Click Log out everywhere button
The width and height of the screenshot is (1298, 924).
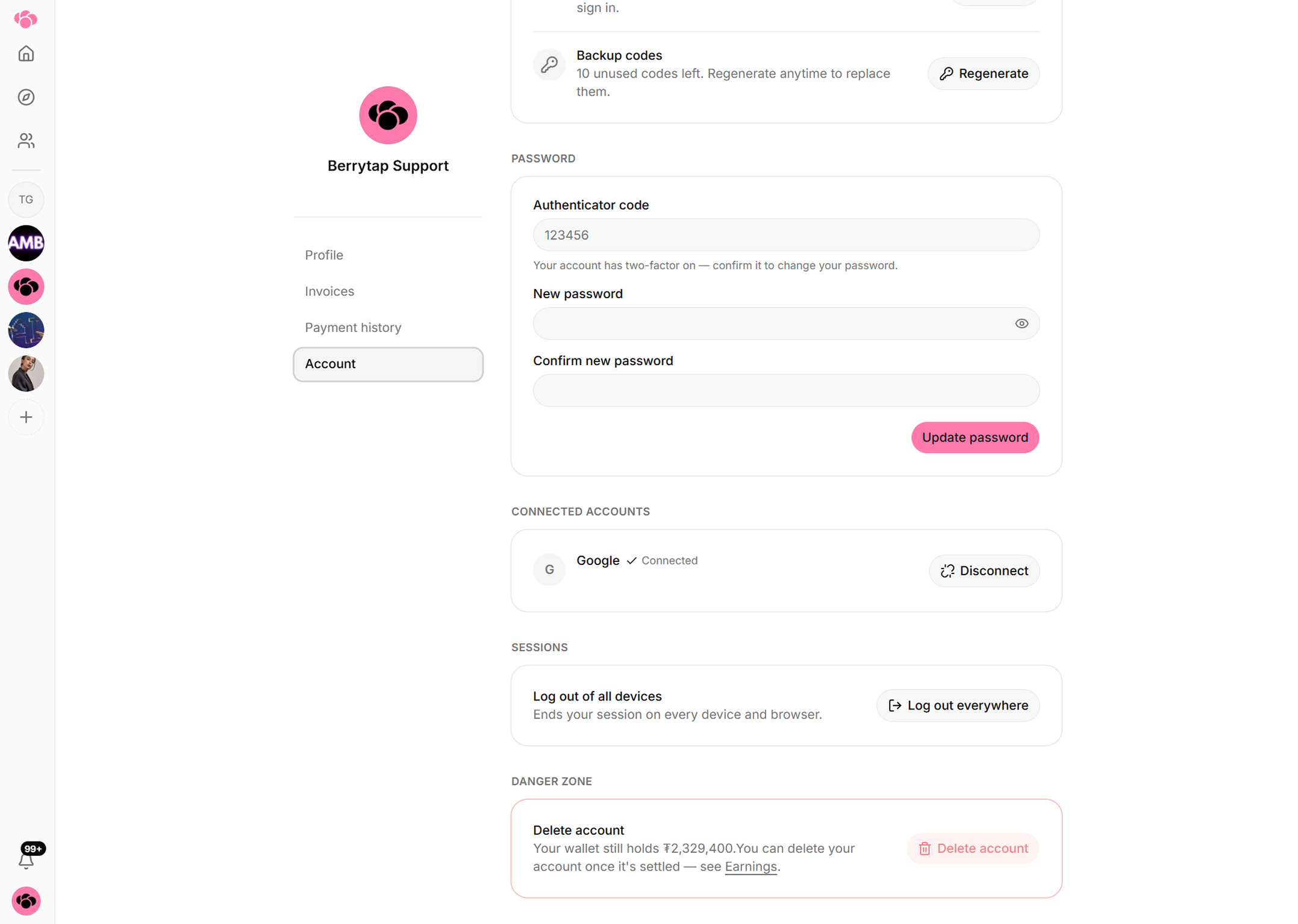pyautogui.click(x=958, y=705)
